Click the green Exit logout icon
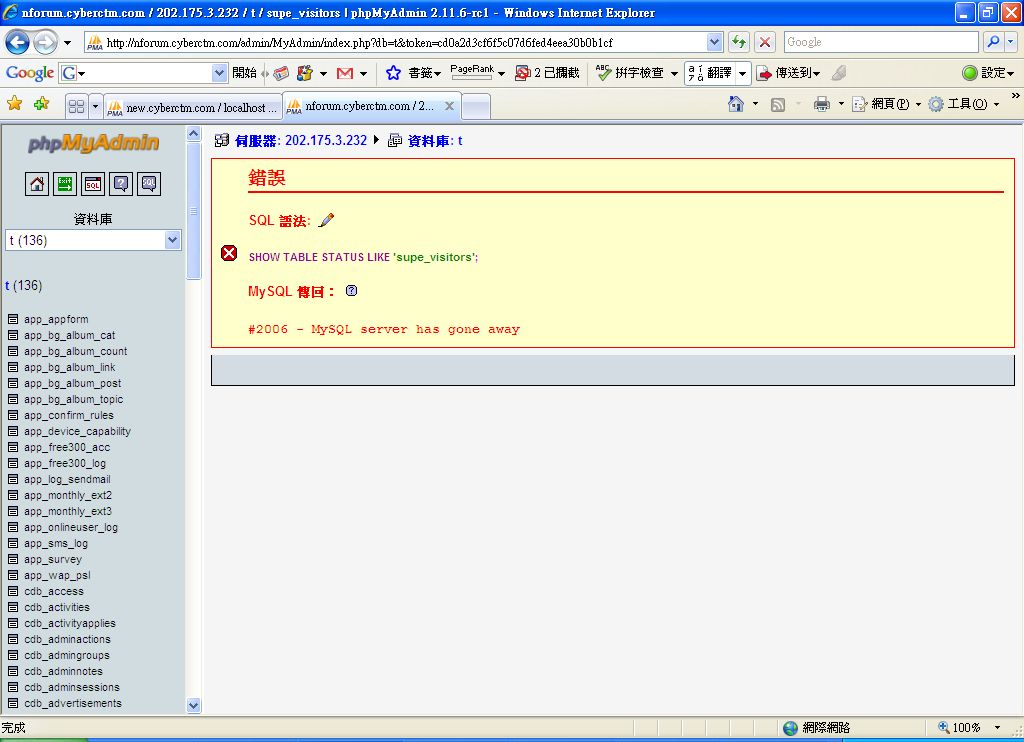Screen dimensions: 1024x742 [x=65, y=183]
